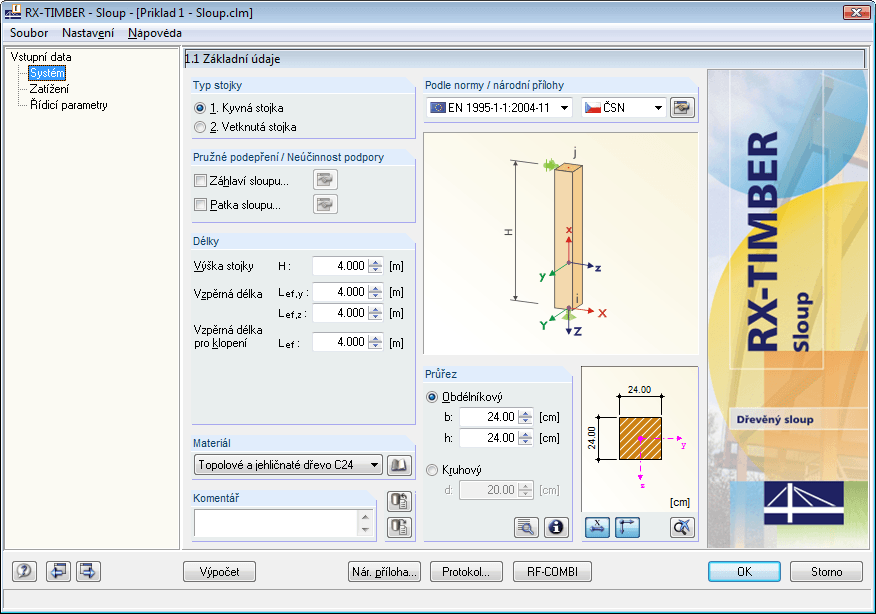Toggle horizontal dimension display for the section
The image size is (876, 614).
coord(599,527)
